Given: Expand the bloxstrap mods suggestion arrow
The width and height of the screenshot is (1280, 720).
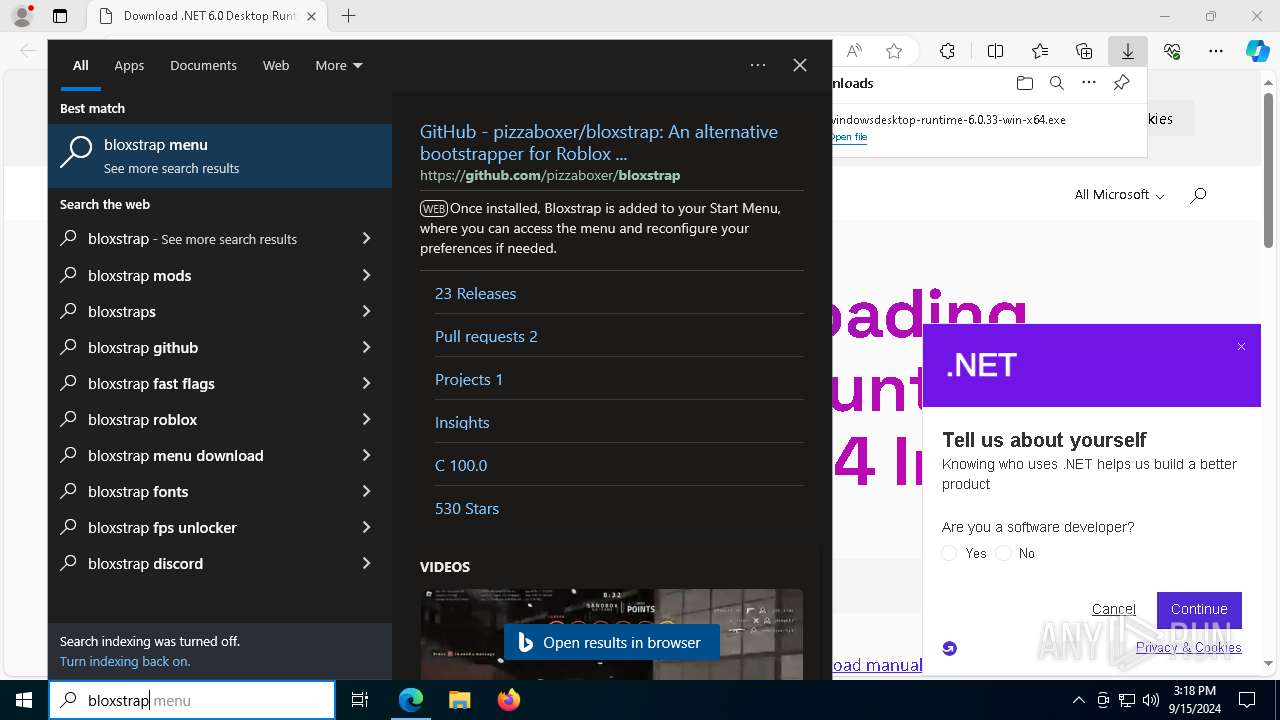Looking at the screenshot, I should (366, 275).
